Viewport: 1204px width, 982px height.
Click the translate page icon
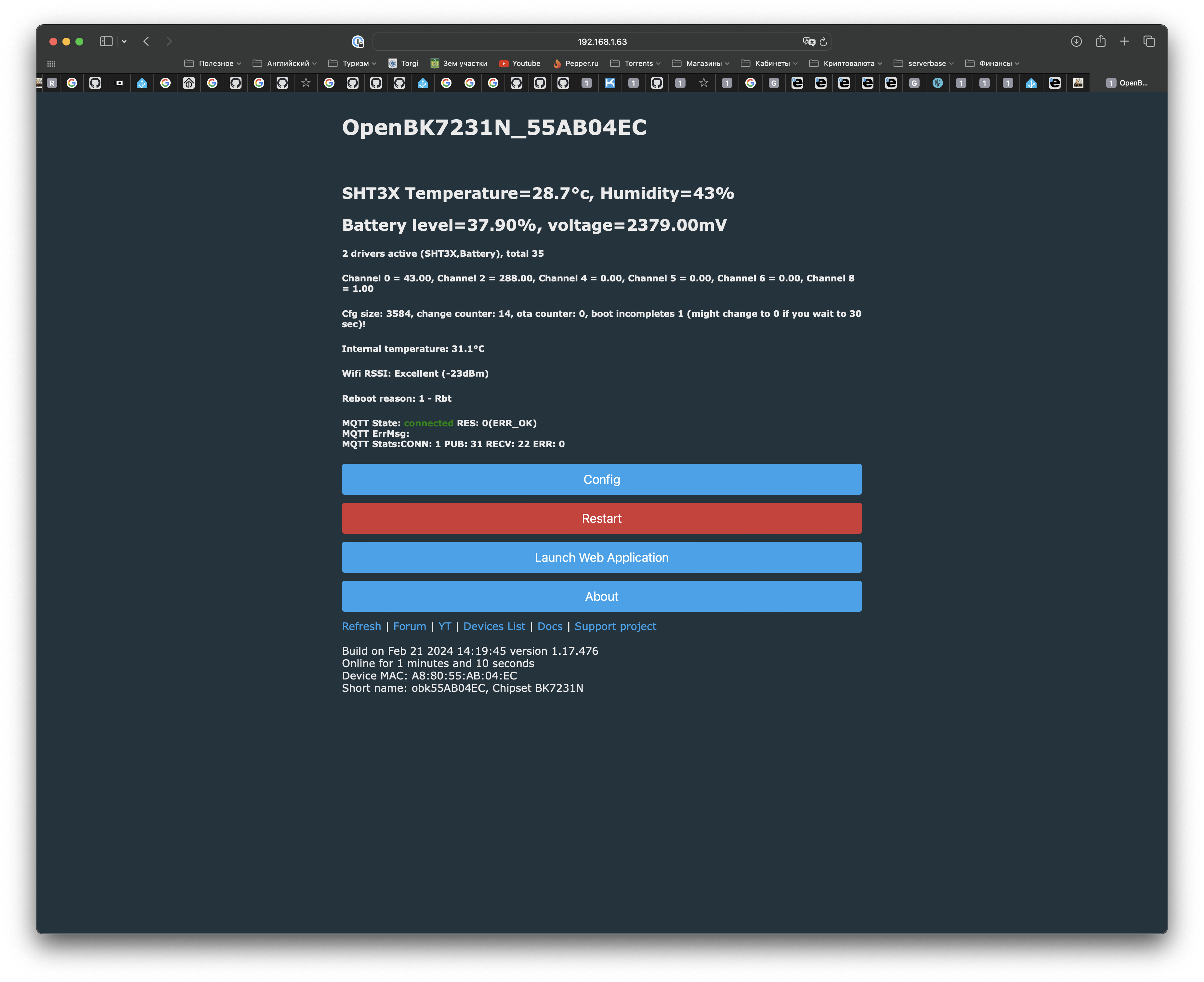[808, 42]
